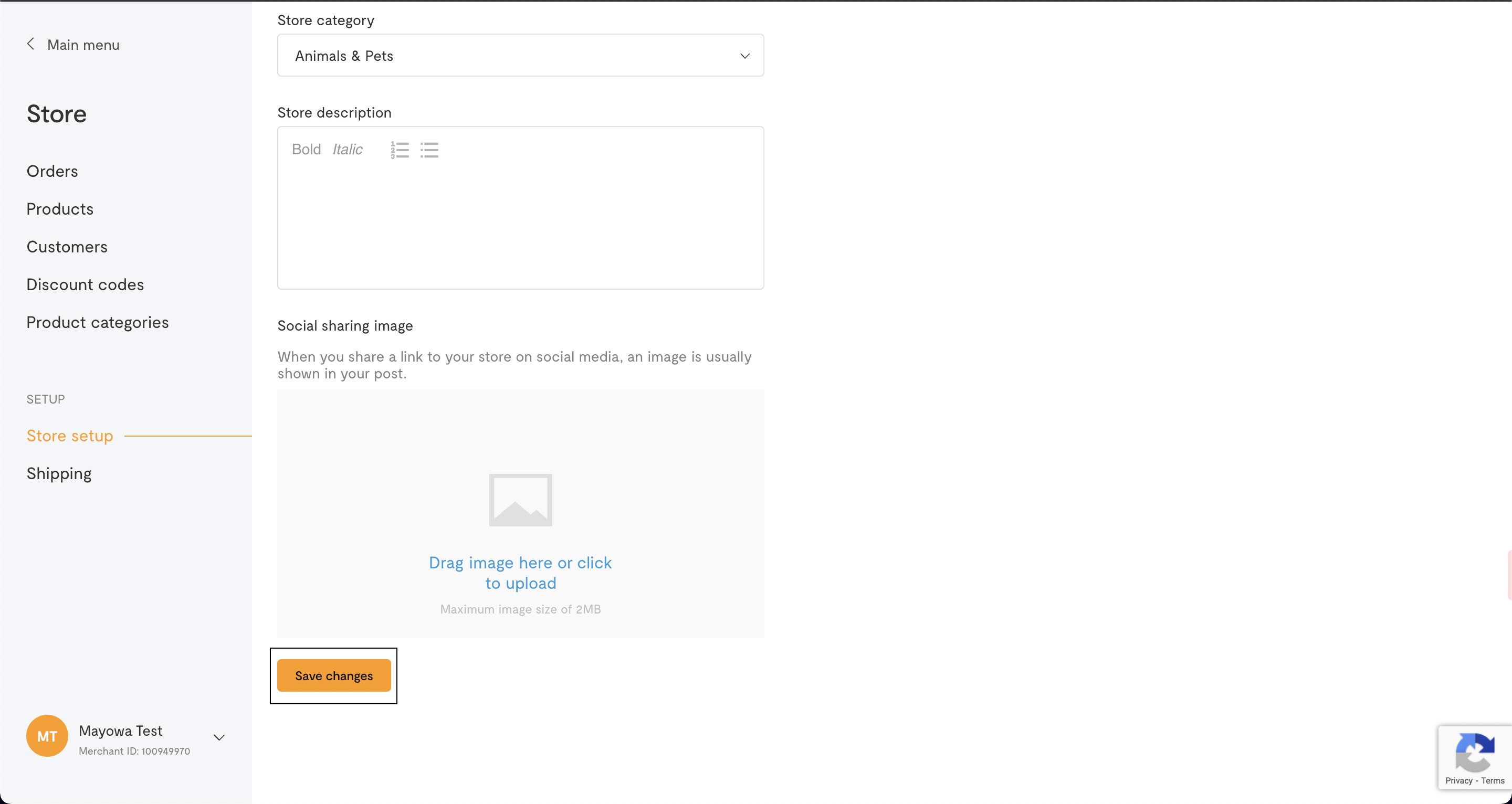This screenshot has width=1512, height=804.
Task: Click the back arrow beside Main menu
Action: click(30, 44)
